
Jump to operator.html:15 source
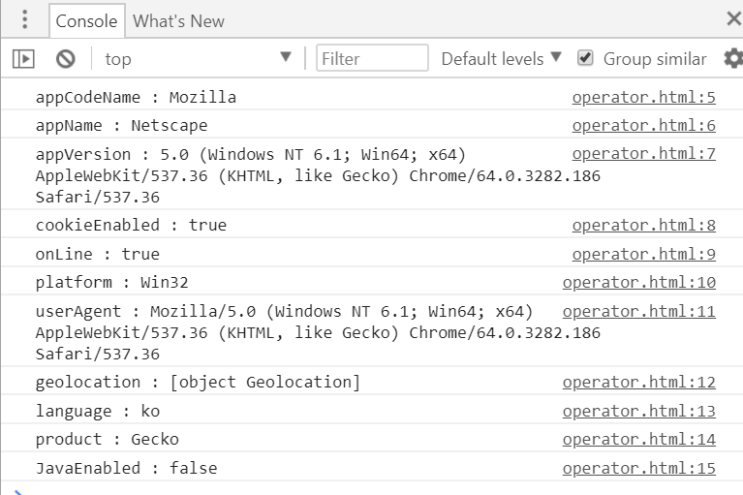pos(639,468)
